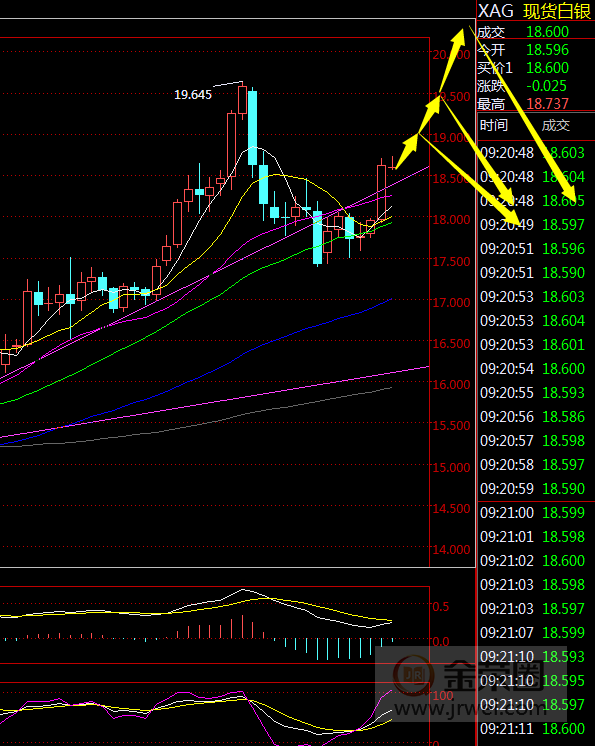Image resolution: width=595 pixels, height=746 pixels.
Task: Select tick row 09:20:53 at 18.601
Action: pos(532,344)
